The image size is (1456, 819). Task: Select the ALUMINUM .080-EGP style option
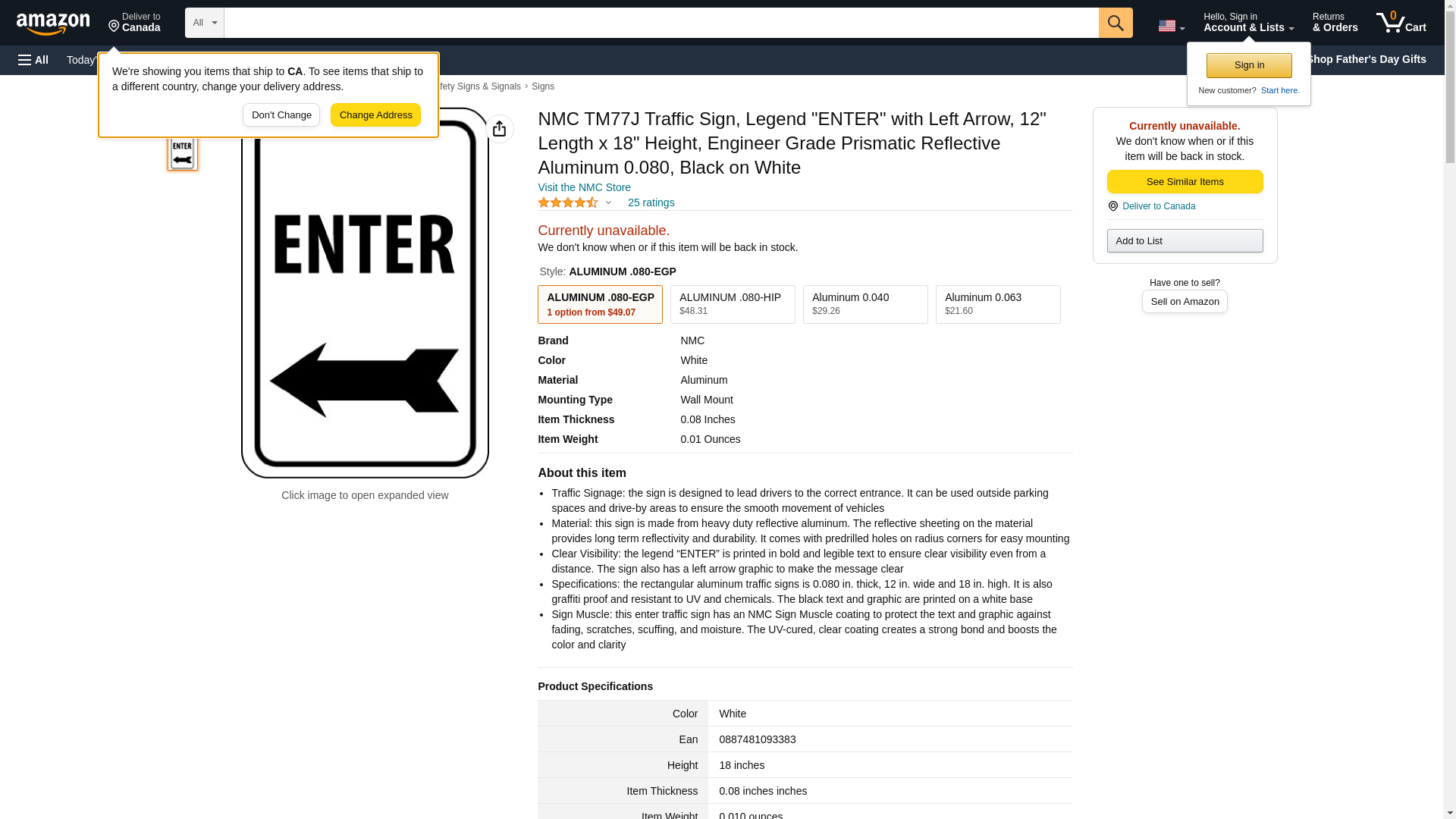(600, 304)
